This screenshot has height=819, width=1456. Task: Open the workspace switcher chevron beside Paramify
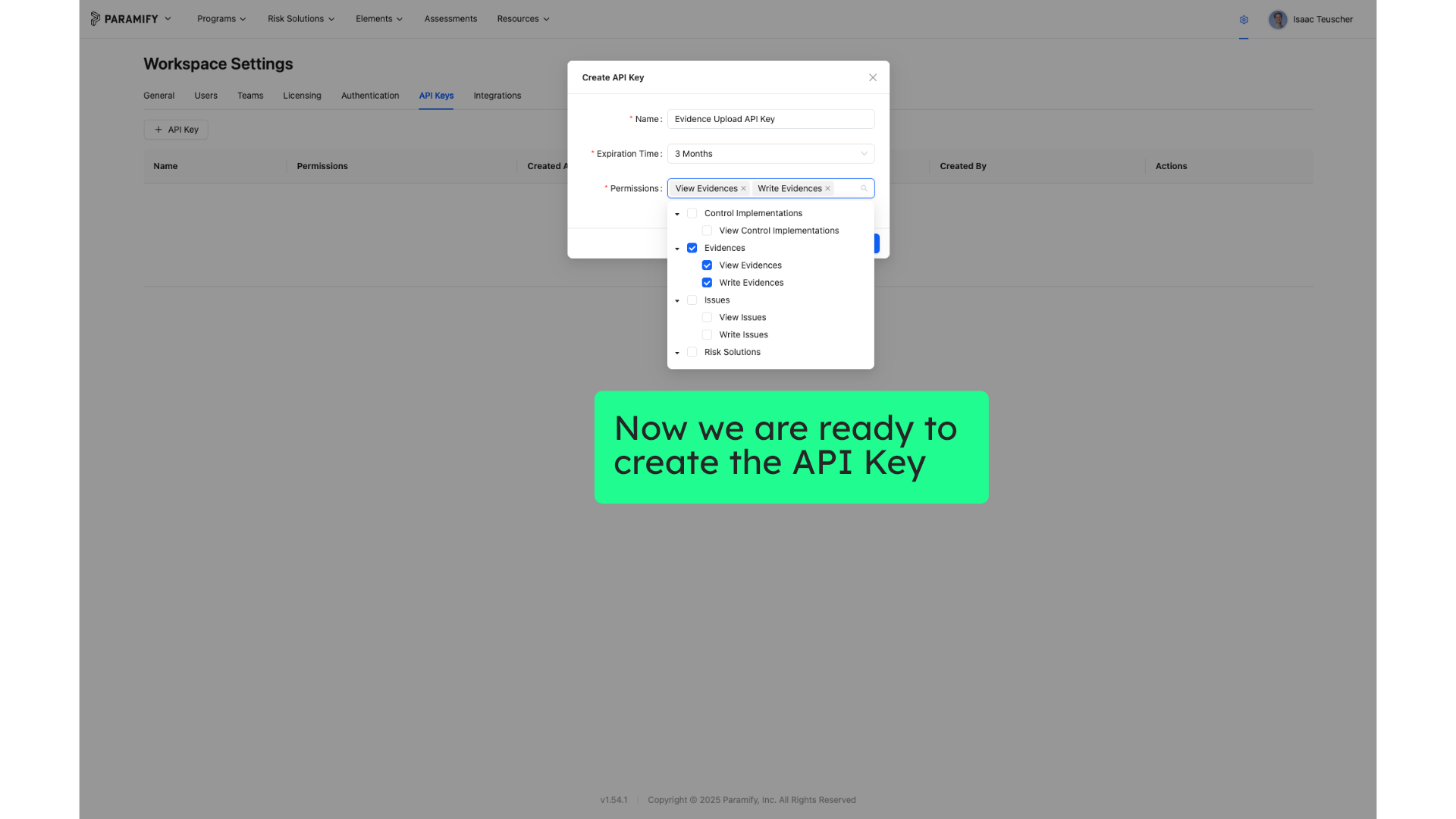pos(168,19)
